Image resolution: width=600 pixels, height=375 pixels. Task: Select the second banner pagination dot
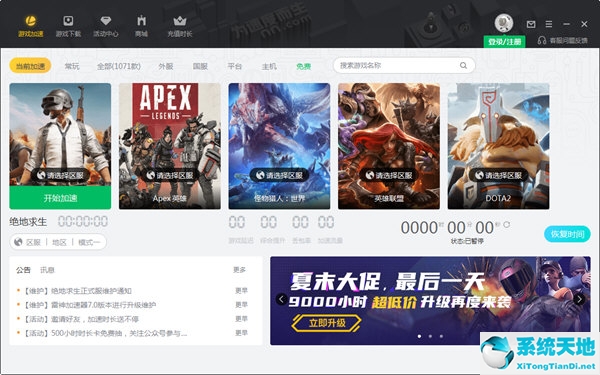coord(430,336)
